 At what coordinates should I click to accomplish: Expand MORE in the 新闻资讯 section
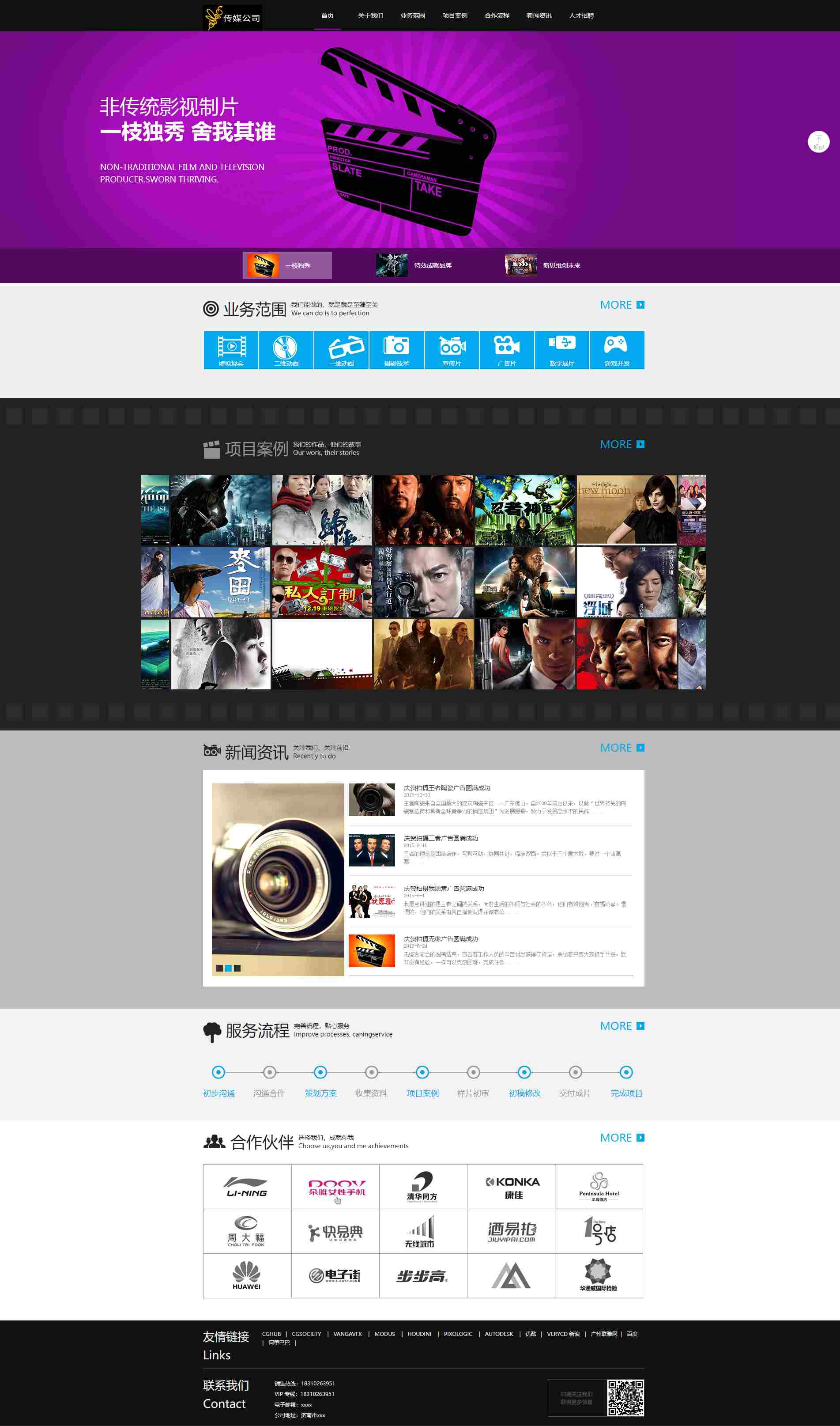coord(622,748)
